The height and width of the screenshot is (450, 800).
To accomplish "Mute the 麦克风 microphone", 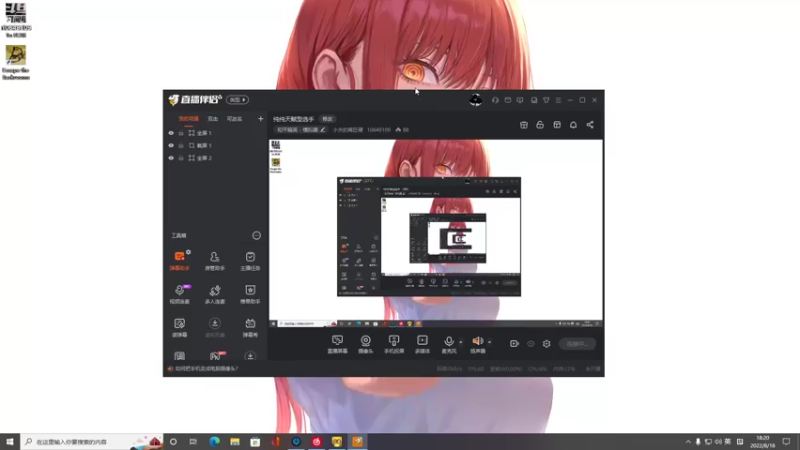I will [448, 344].
